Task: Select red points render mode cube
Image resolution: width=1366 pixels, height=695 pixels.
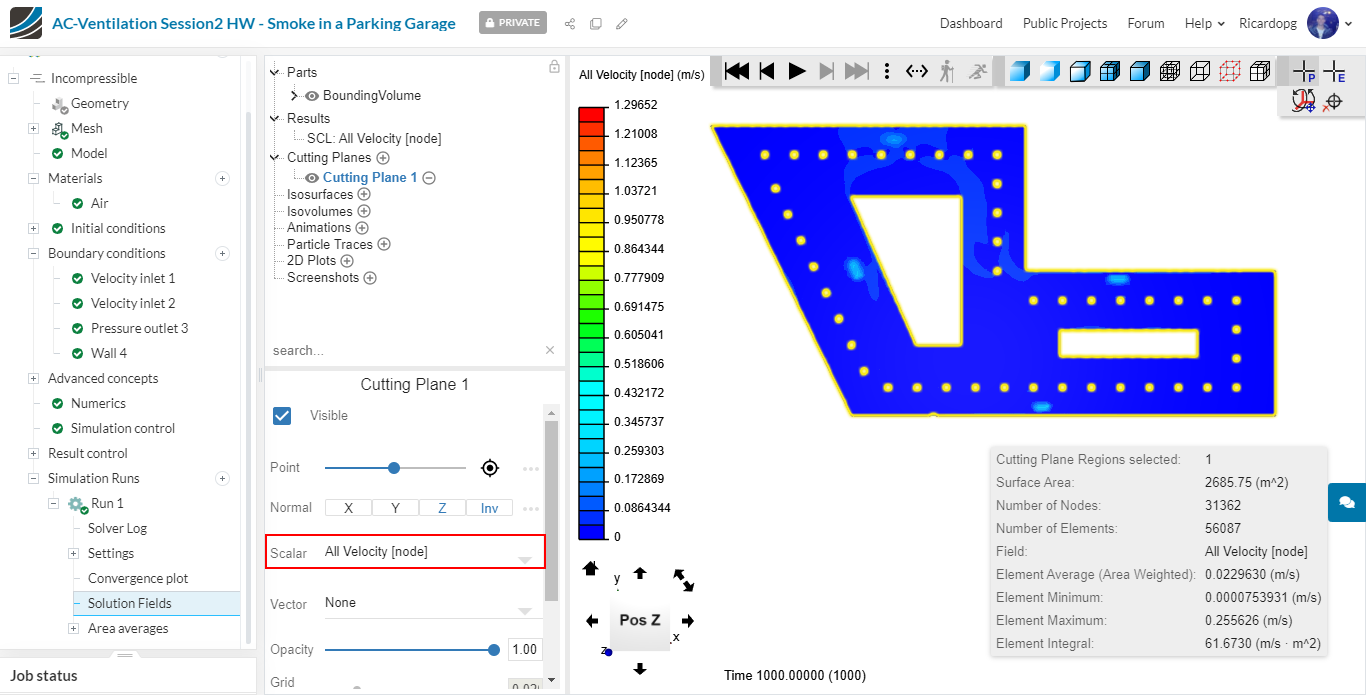Action: point(1230,71)
